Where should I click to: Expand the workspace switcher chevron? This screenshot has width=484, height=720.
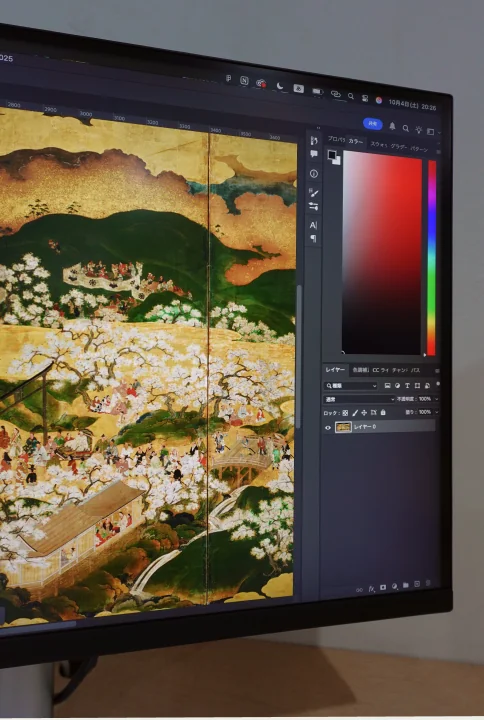pyautogui.click(x=439, y=133)
